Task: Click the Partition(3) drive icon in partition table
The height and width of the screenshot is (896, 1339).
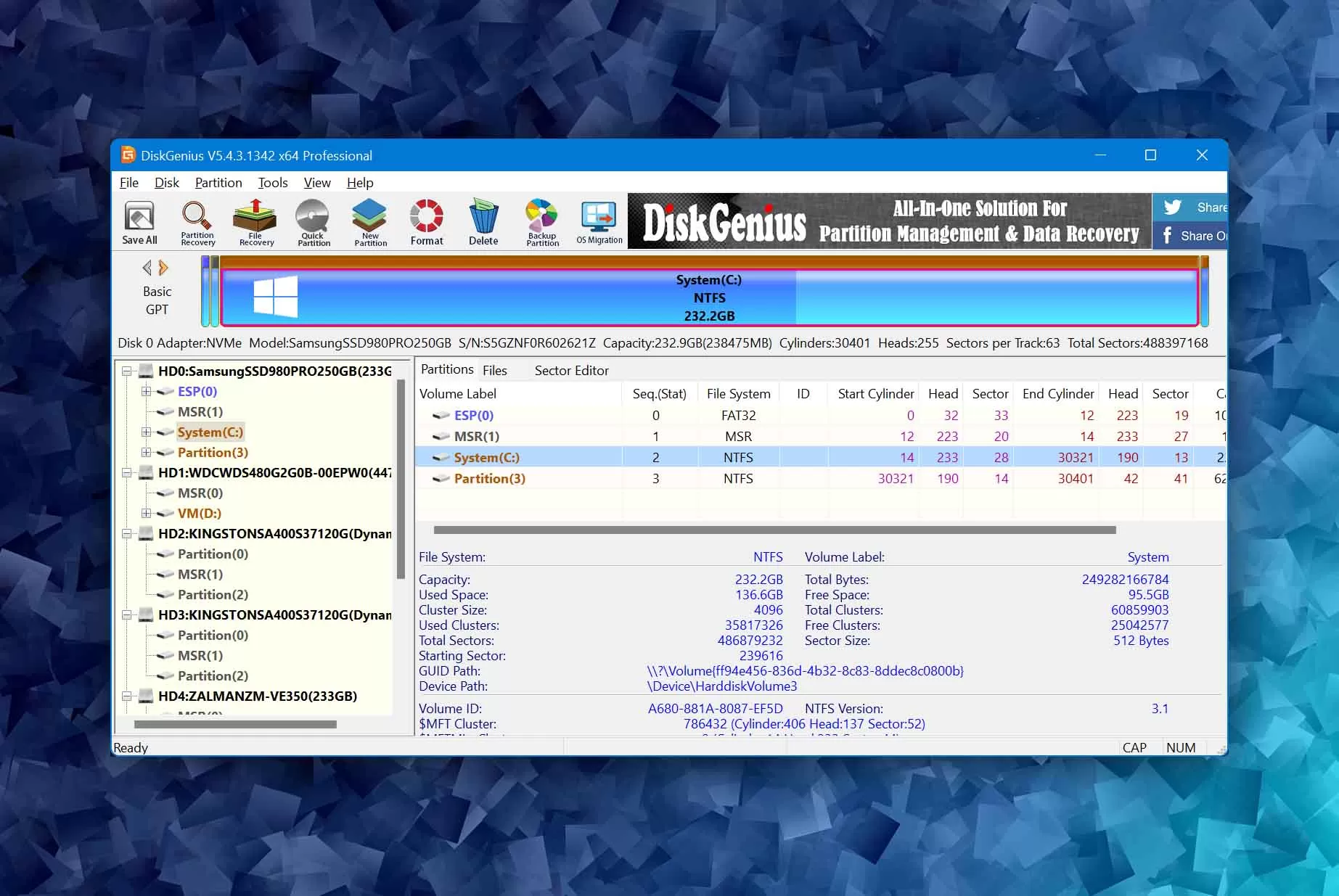Action: pos(441,479)
